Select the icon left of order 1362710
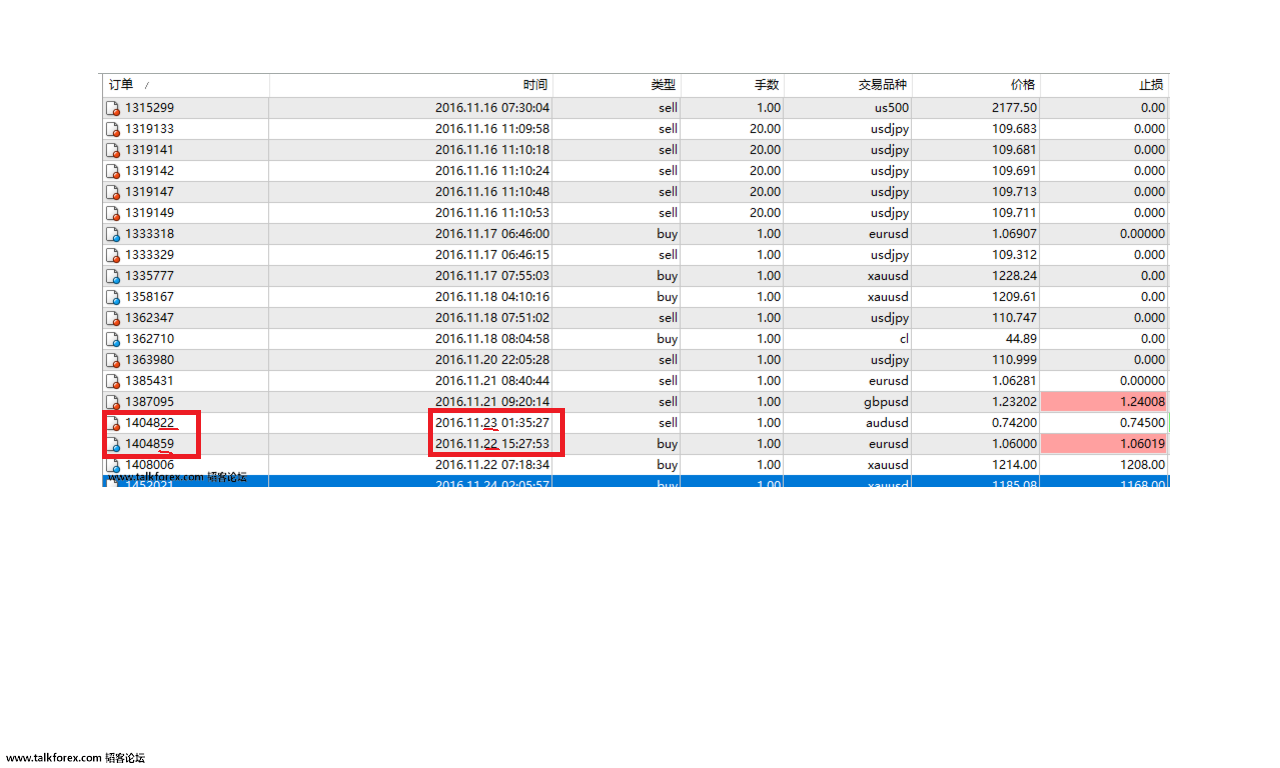The height and width of the screenshot is (768, 1280). click(x=113, y=339)
